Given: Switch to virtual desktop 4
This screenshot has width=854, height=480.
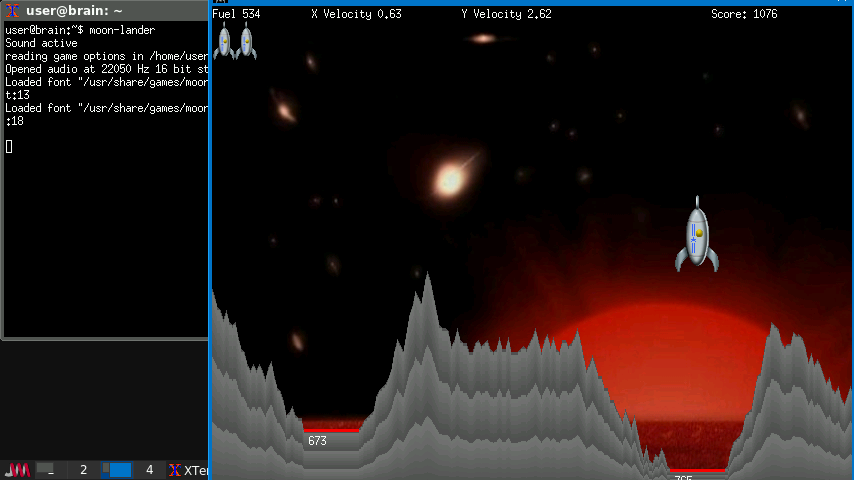Looking at the screenshot, I should (149, 470).
